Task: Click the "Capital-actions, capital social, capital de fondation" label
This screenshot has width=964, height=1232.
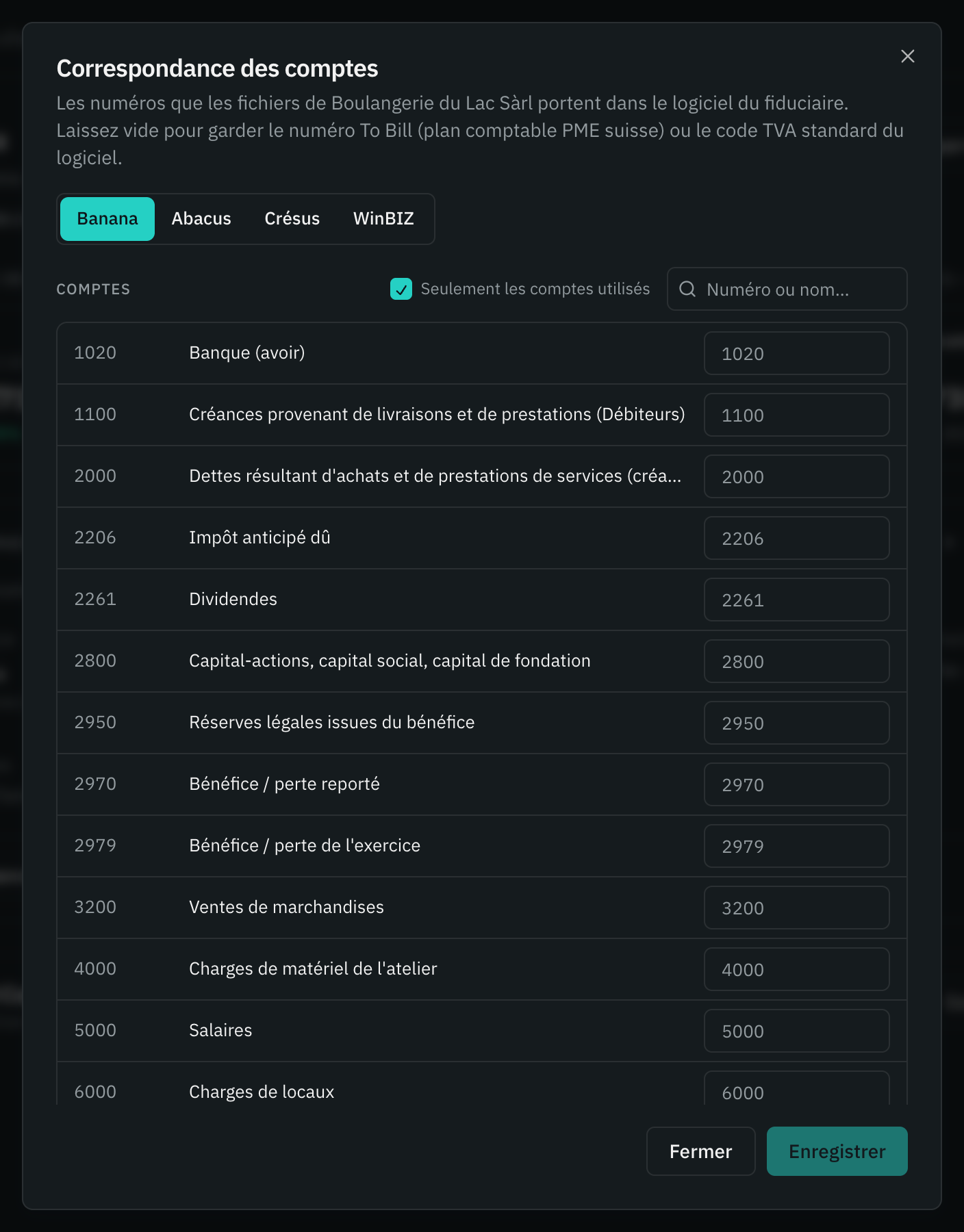Action: click(390, 660)
